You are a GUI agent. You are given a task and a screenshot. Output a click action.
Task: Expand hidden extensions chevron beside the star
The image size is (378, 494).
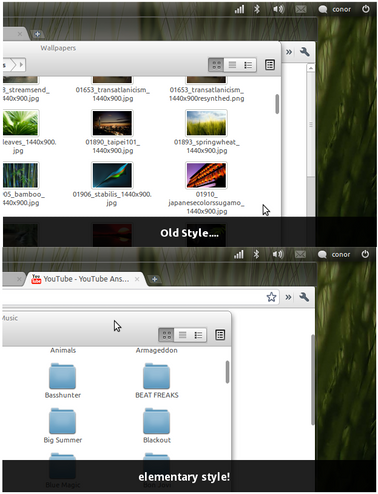[288, 297]
